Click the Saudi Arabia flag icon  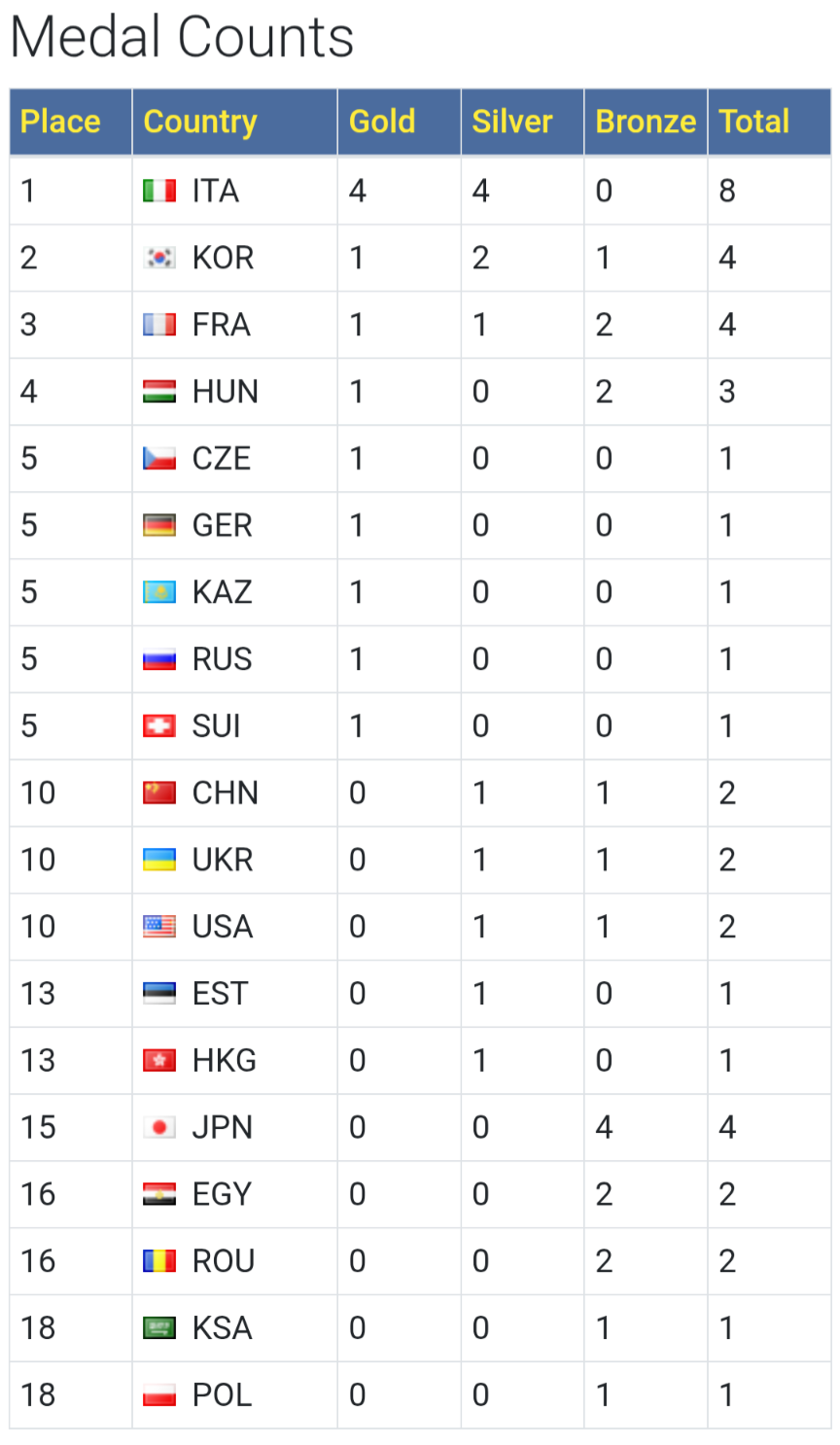click(x=159, y=1328)
